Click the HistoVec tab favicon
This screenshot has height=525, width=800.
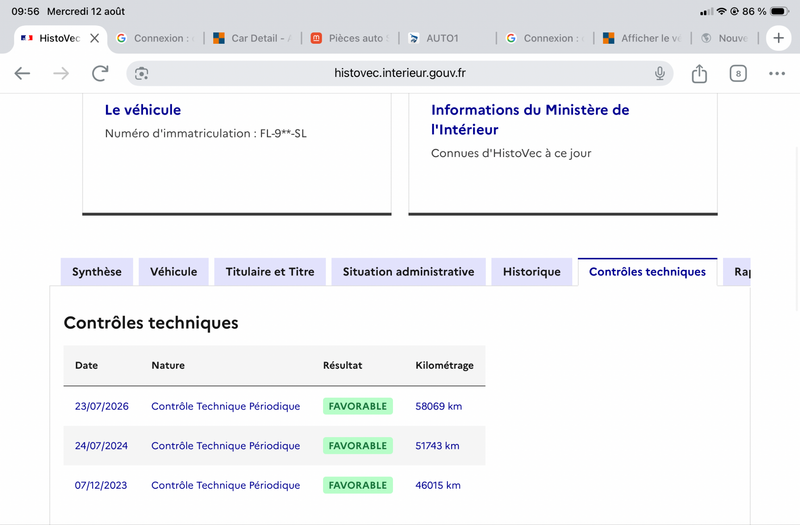tap(27, 38)
